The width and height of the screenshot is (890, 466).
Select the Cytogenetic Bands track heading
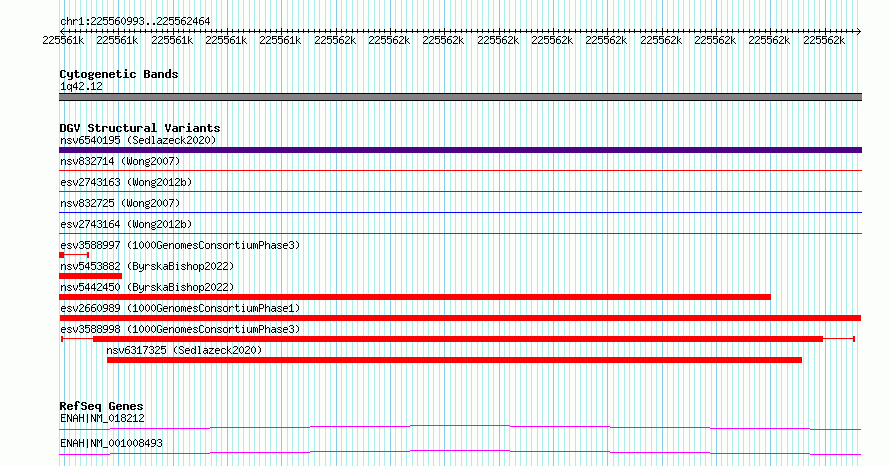(119, 74)
